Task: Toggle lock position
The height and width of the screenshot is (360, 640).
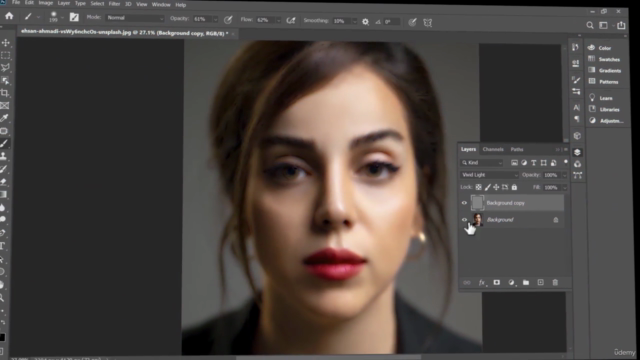Action: click(496, 187)
